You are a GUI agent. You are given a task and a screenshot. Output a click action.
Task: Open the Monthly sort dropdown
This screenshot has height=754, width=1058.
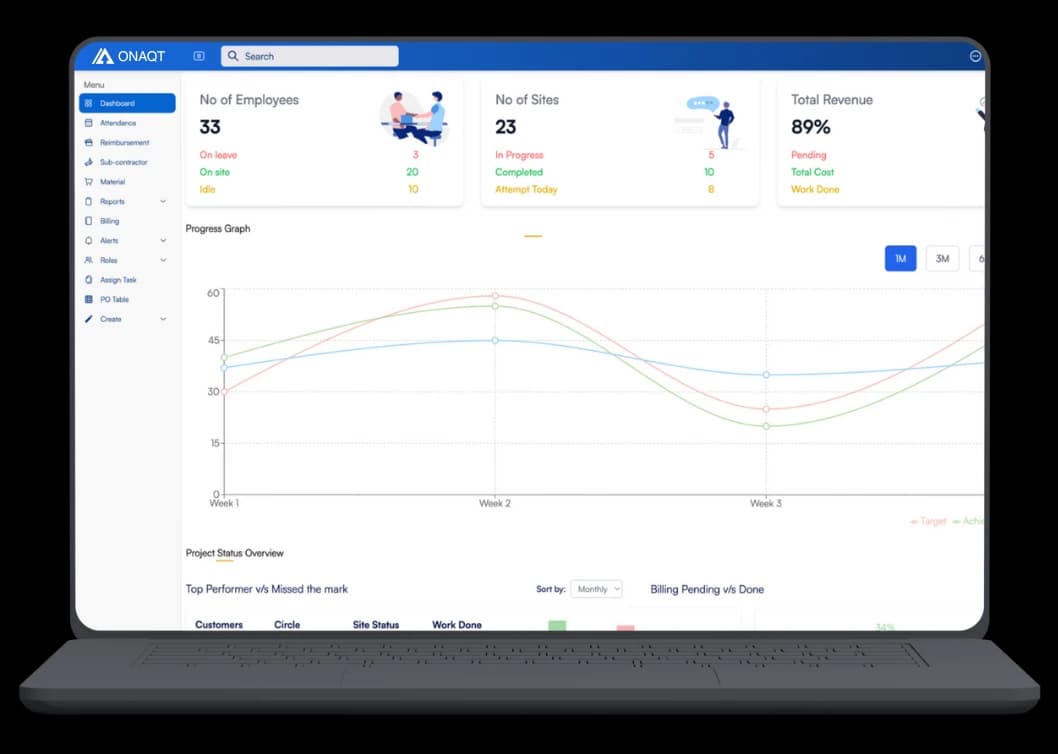(596, 589)
